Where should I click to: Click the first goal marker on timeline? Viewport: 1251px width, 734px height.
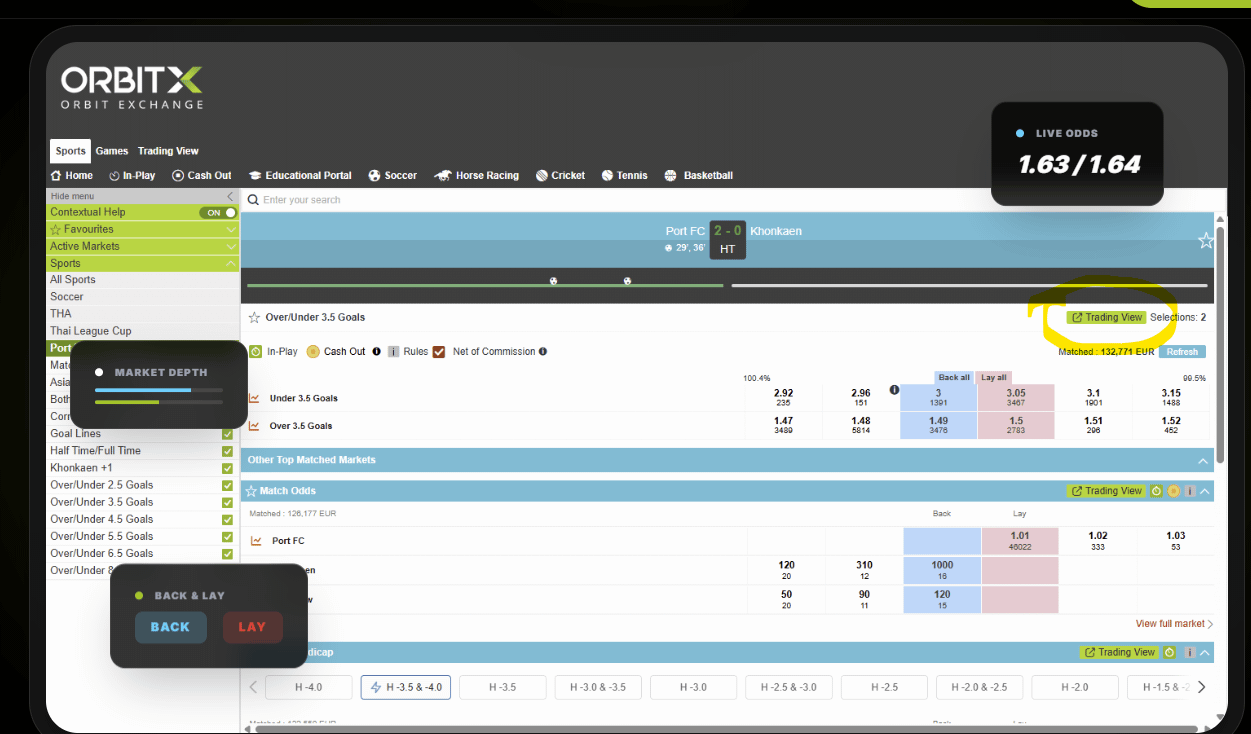point(553,281)
